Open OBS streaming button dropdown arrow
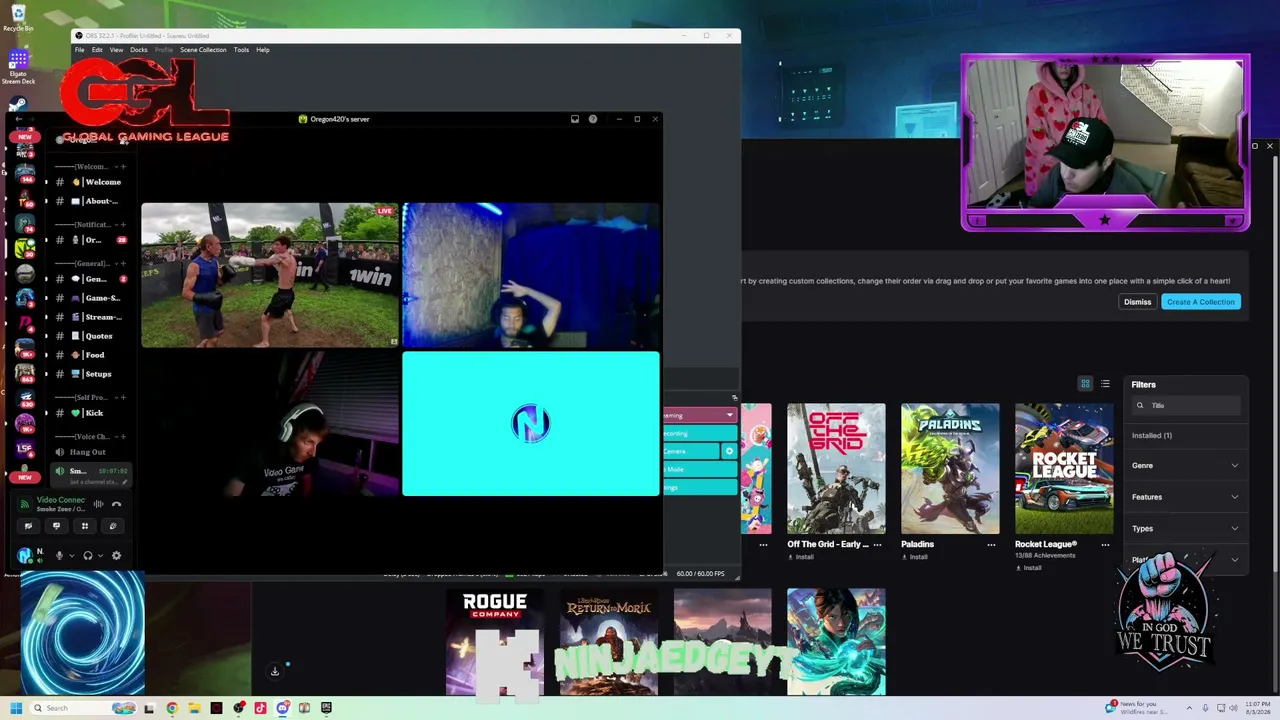The height and width of the screenshot is (720, 1280). pyautogui.click(x=729, y=415)
